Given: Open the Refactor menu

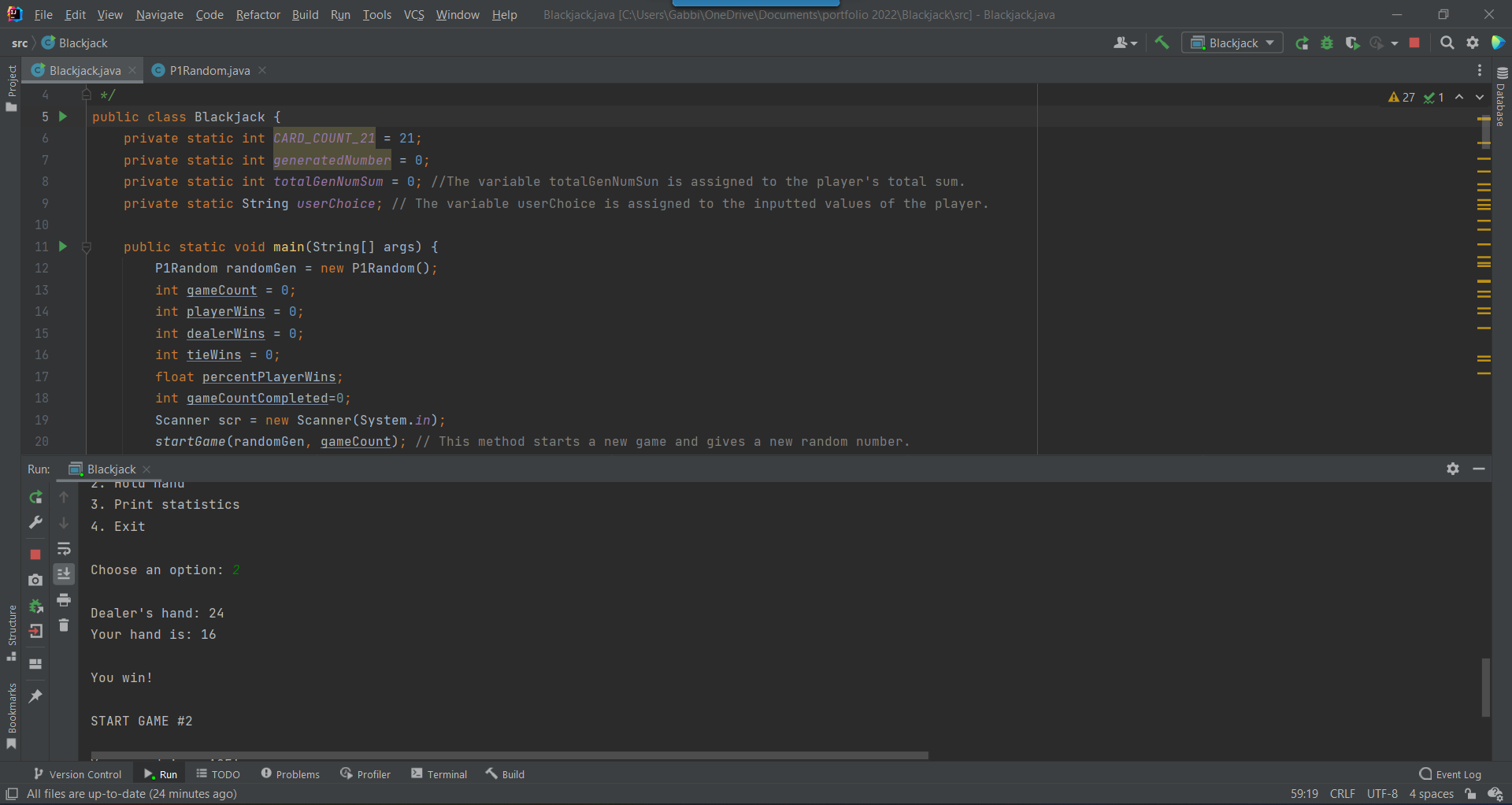Looking at the screenshot, I should (258, 14).
